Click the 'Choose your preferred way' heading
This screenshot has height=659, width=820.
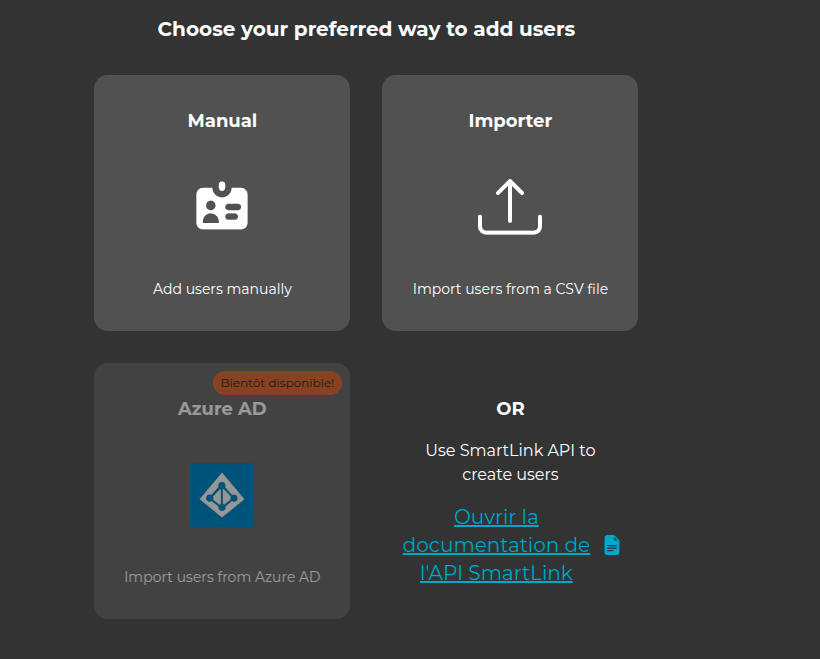pos(366,29)
